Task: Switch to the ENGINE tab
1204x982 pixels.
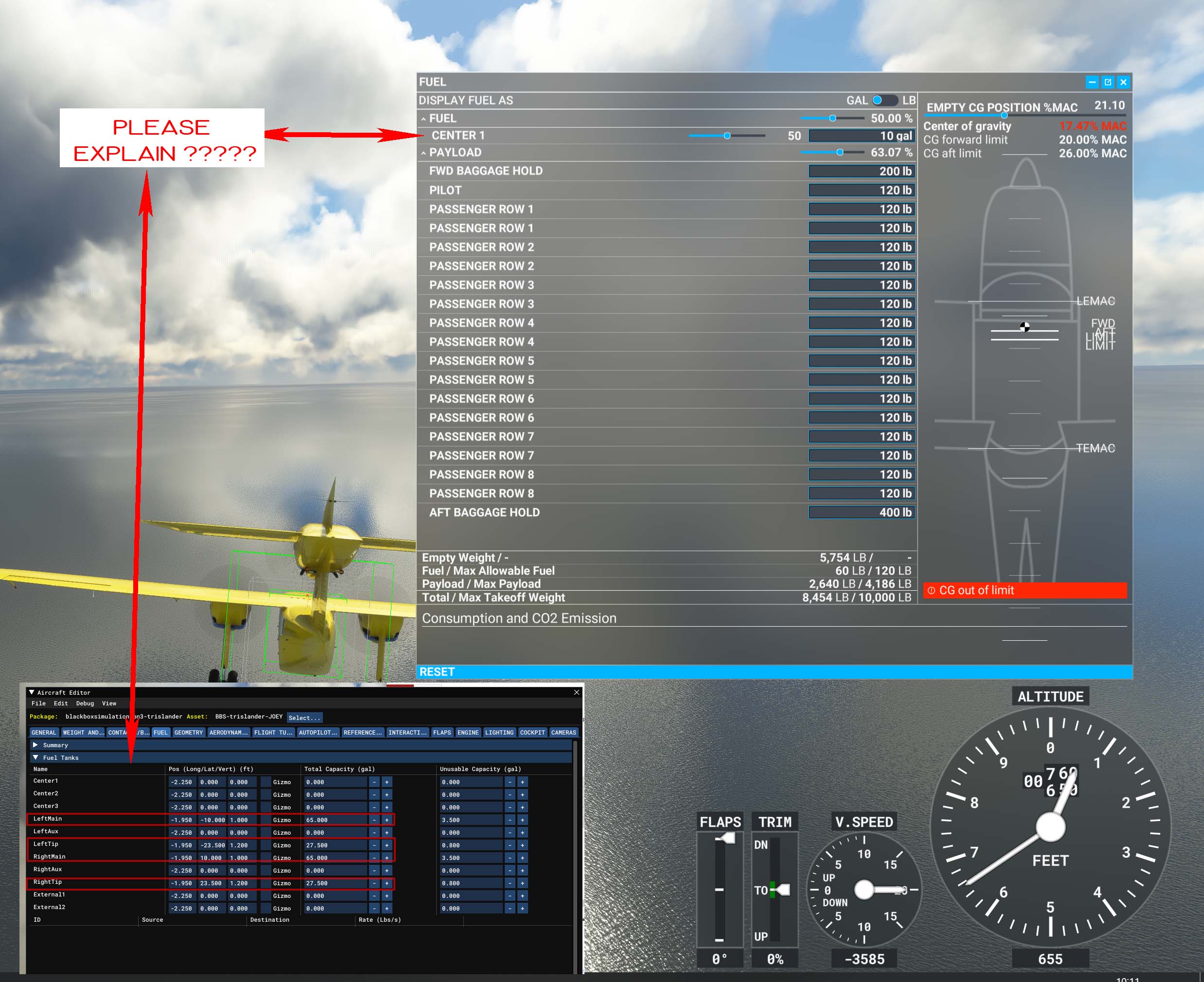Action: [468, 733]
